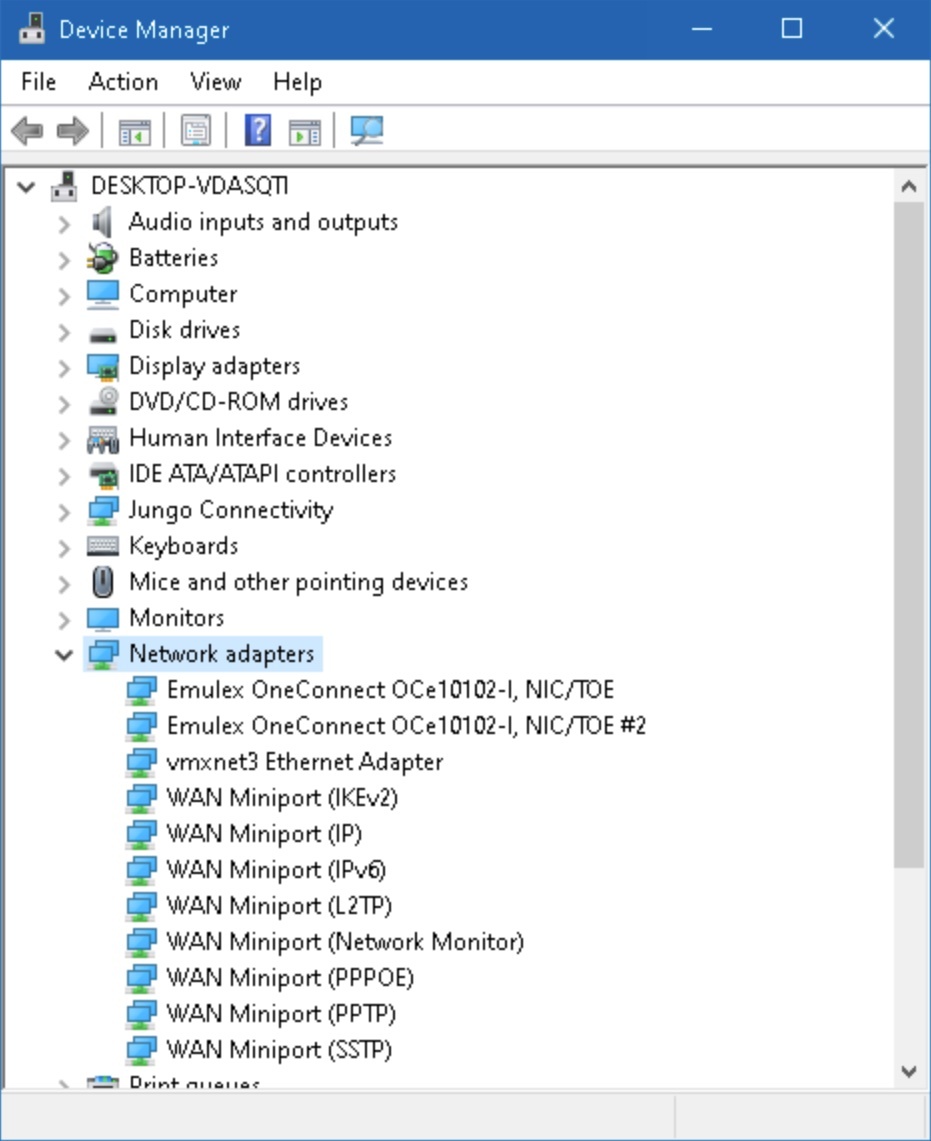Select Emulex OneConnect NIC/TOE #2
Viewport: 931px width, 1141px height.
point(406,725)
